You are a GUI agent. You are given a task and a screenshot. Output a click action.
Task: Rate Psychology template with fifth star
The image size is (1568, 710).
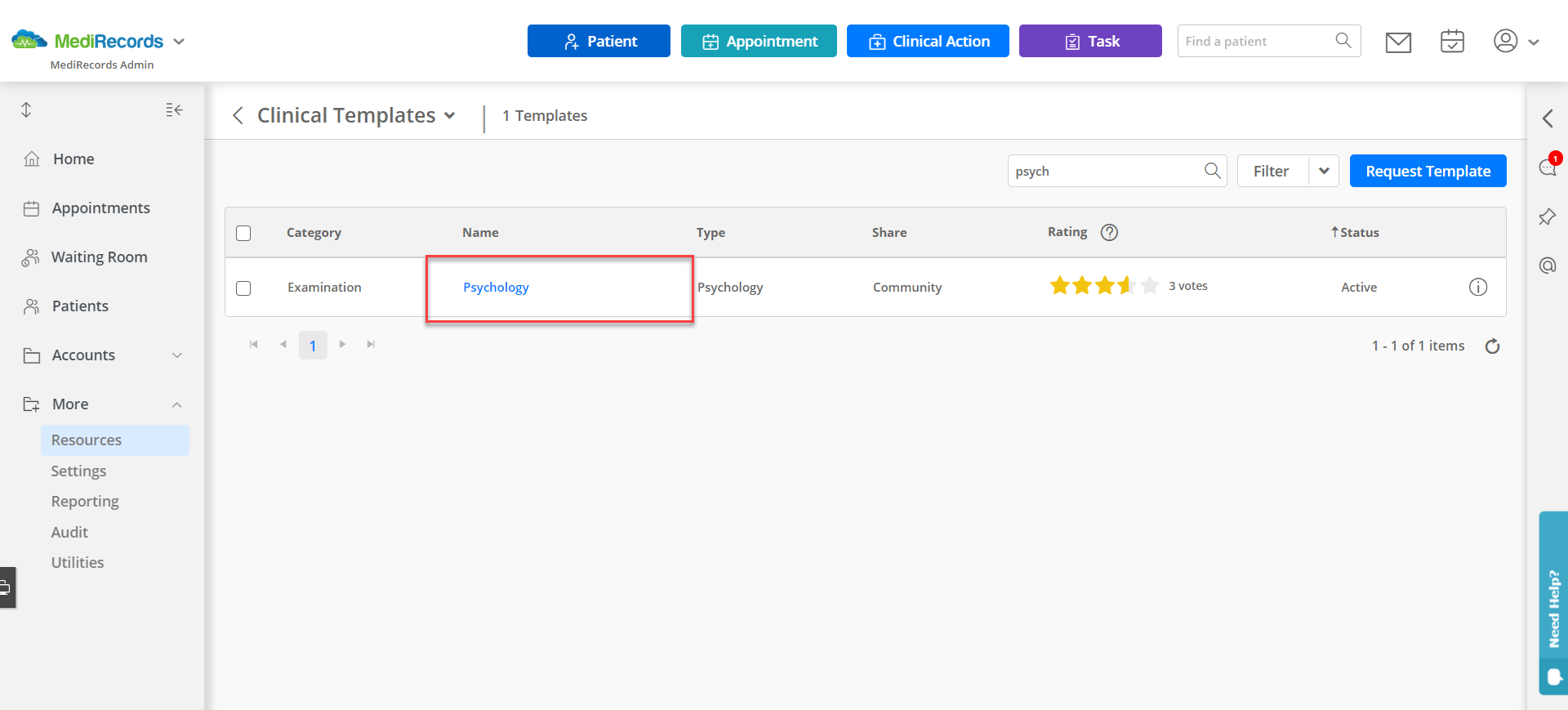pyautogui.click(x=1150, y=285)
